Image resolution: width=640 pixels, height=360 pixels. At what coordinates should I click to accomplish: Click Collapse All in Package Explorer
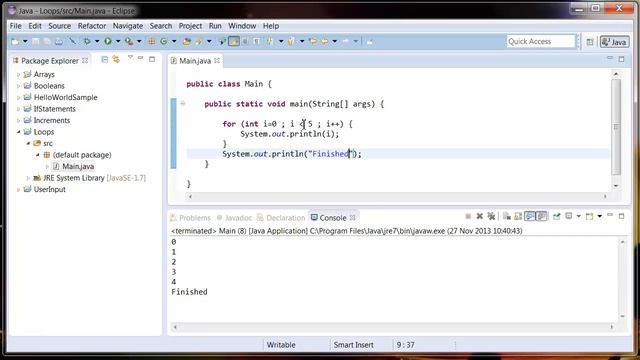point(104,60)
